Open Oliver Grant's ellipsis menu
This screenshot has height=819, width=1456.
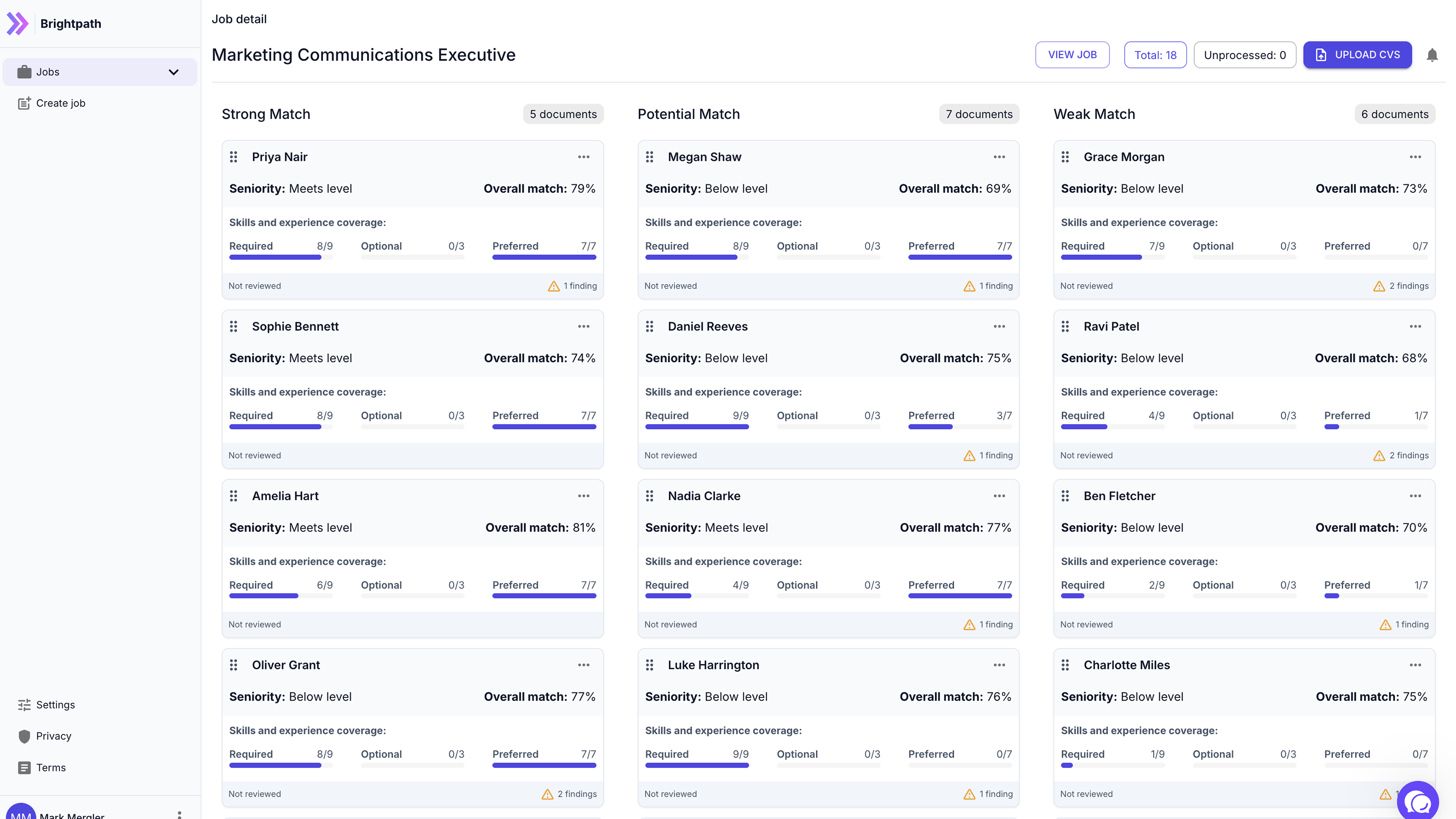tap(584, 665)
